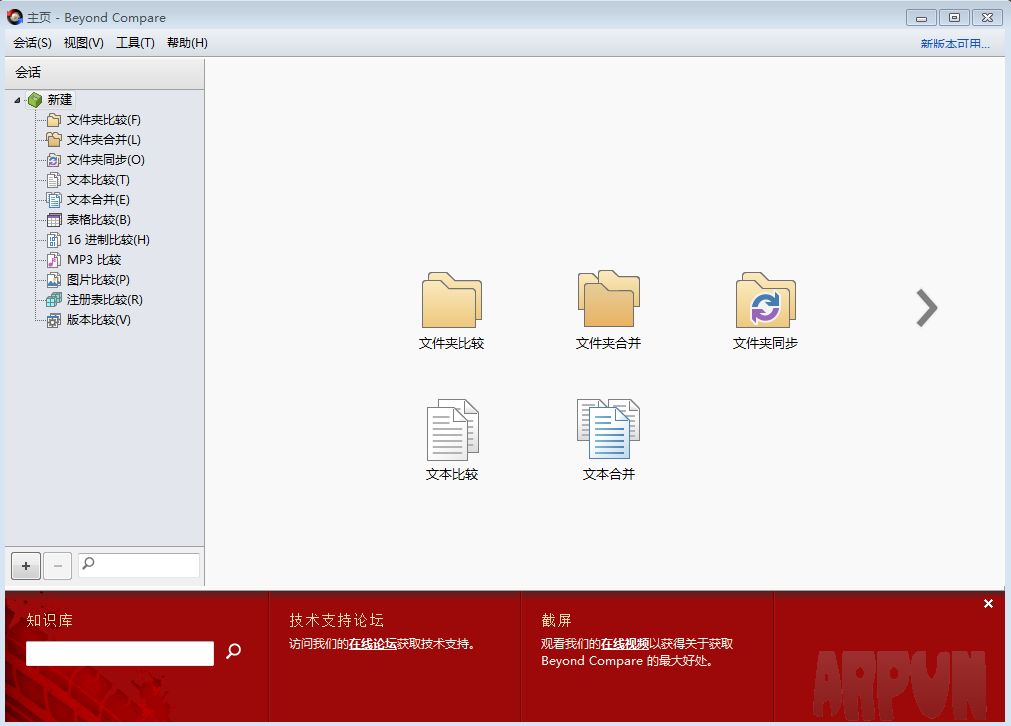Open the 工具(T) menu
Viewport: 1011px width, 726px height.
[135, 43]
